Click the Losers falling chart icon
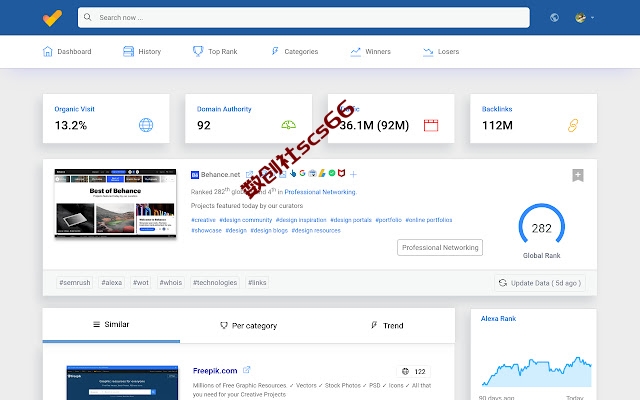640x400 pixels. click(x=428, y=52)
